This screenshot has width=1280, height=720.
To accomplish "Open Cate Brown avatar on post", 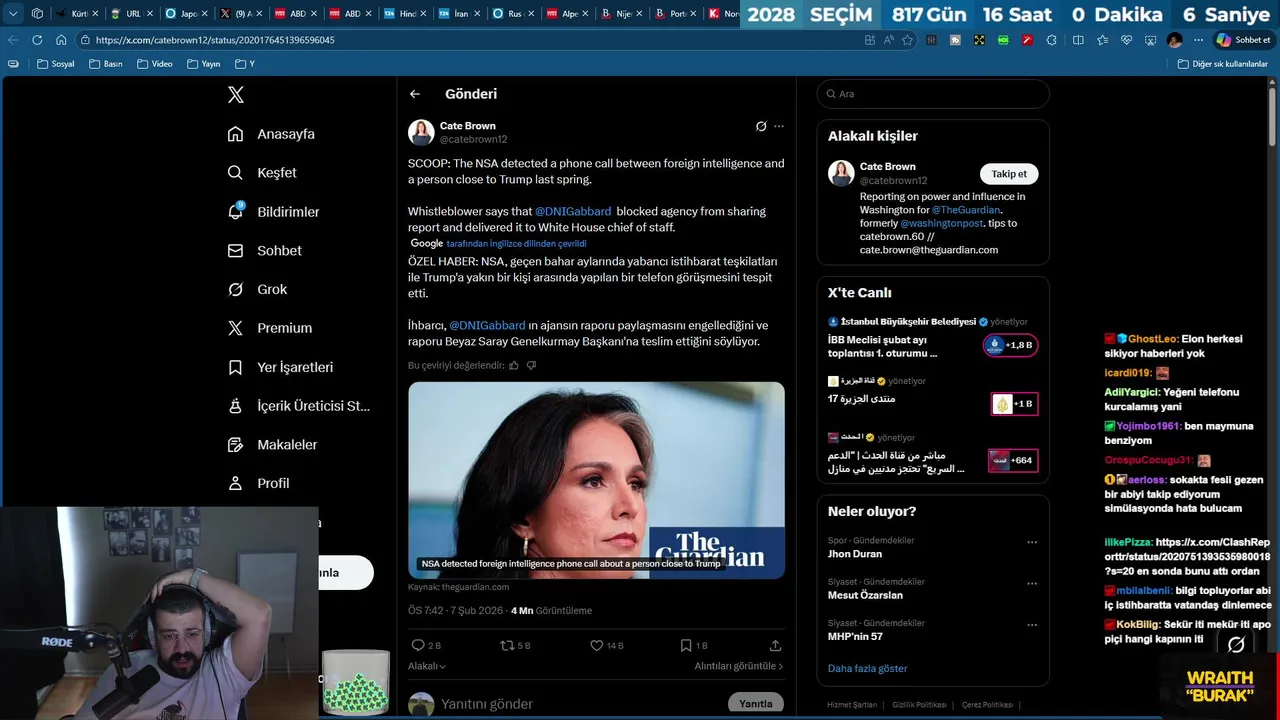I will (421, 133).
